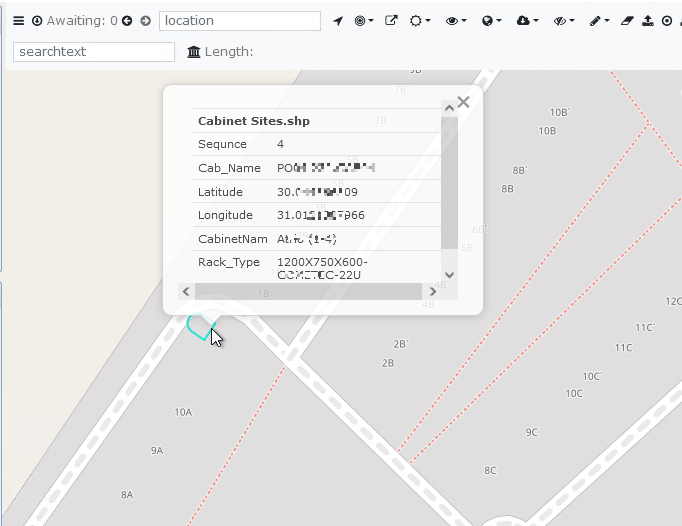Open the cloud download dropdown
Image resolution: width=682 pixels, height=526 pixels.
pos(527,21)
